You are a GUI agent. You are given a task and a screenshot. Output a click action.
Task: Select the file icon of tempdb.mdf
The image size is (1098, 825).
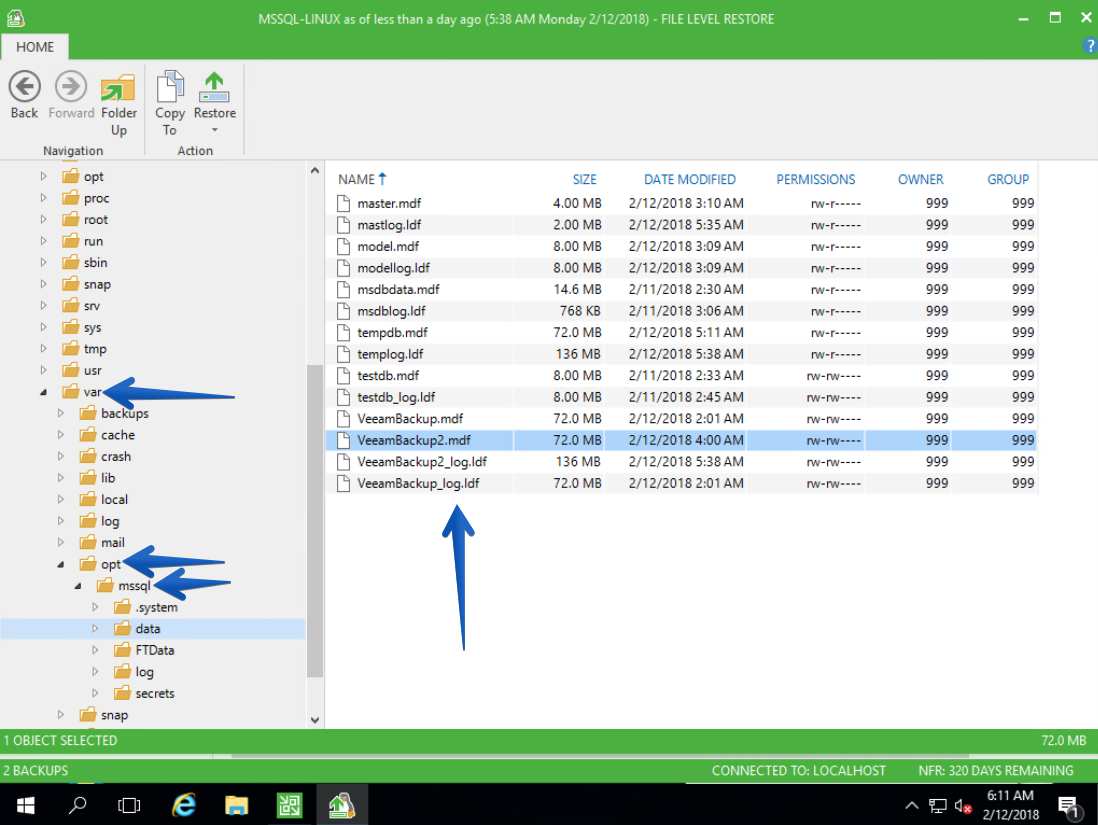(343, 333)
